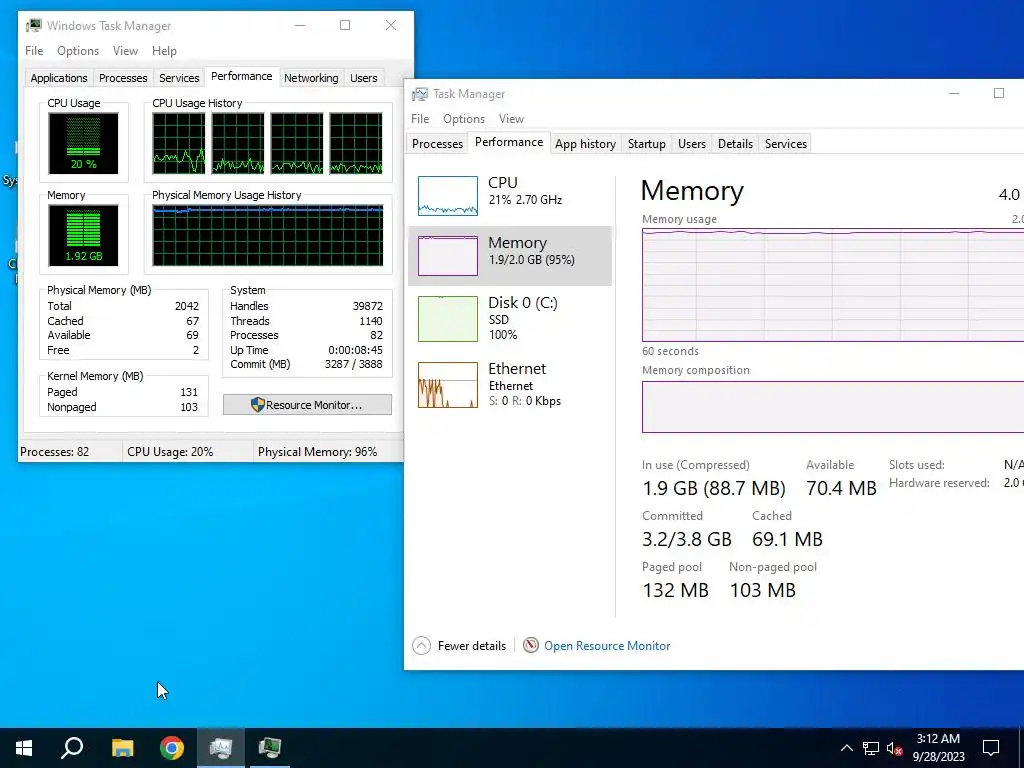The width and height of the screenshot is (1024, 768).
Task: Click the CPU Usage 20 % gauge
Action: 83,143
